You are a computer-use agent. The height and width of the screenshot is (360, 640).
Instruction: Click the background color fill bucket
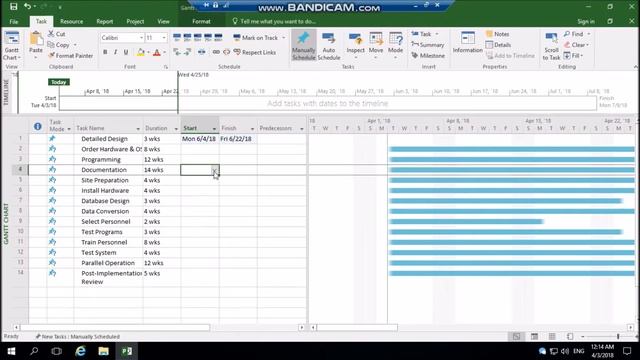pos(140,52)
